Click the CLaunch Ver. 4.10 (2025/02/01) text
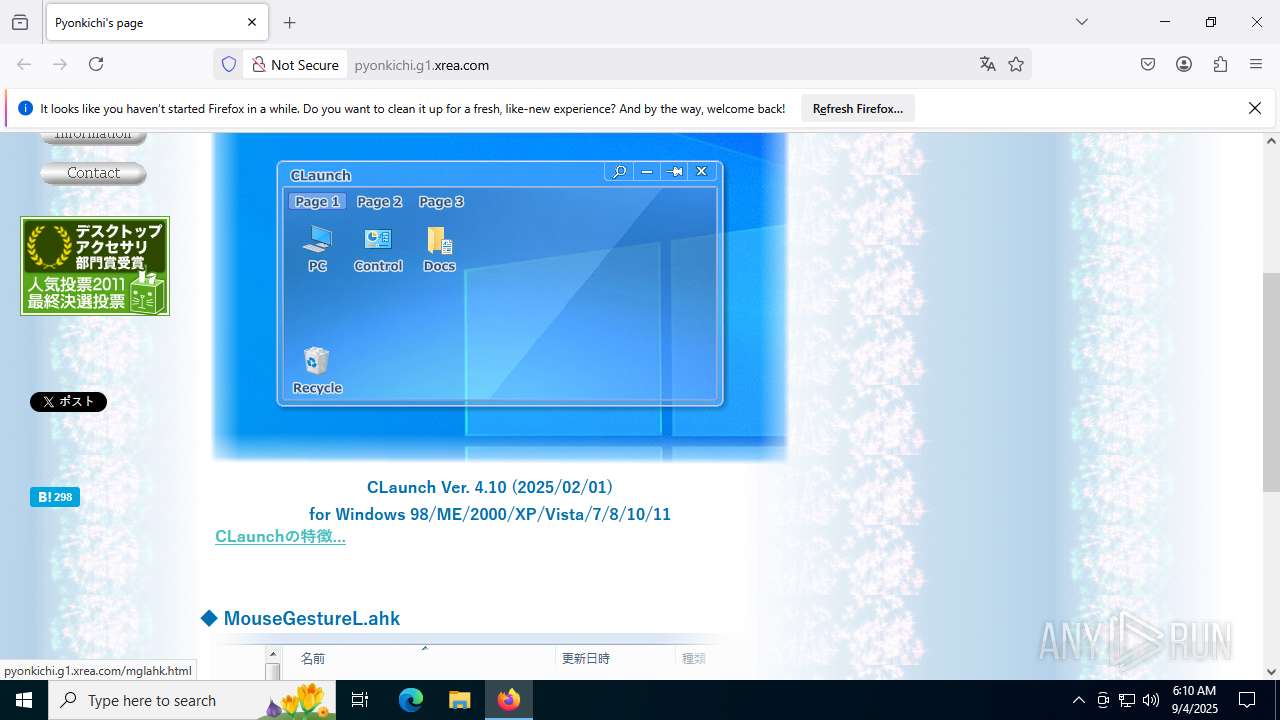1280x720 pixels. 490,487
